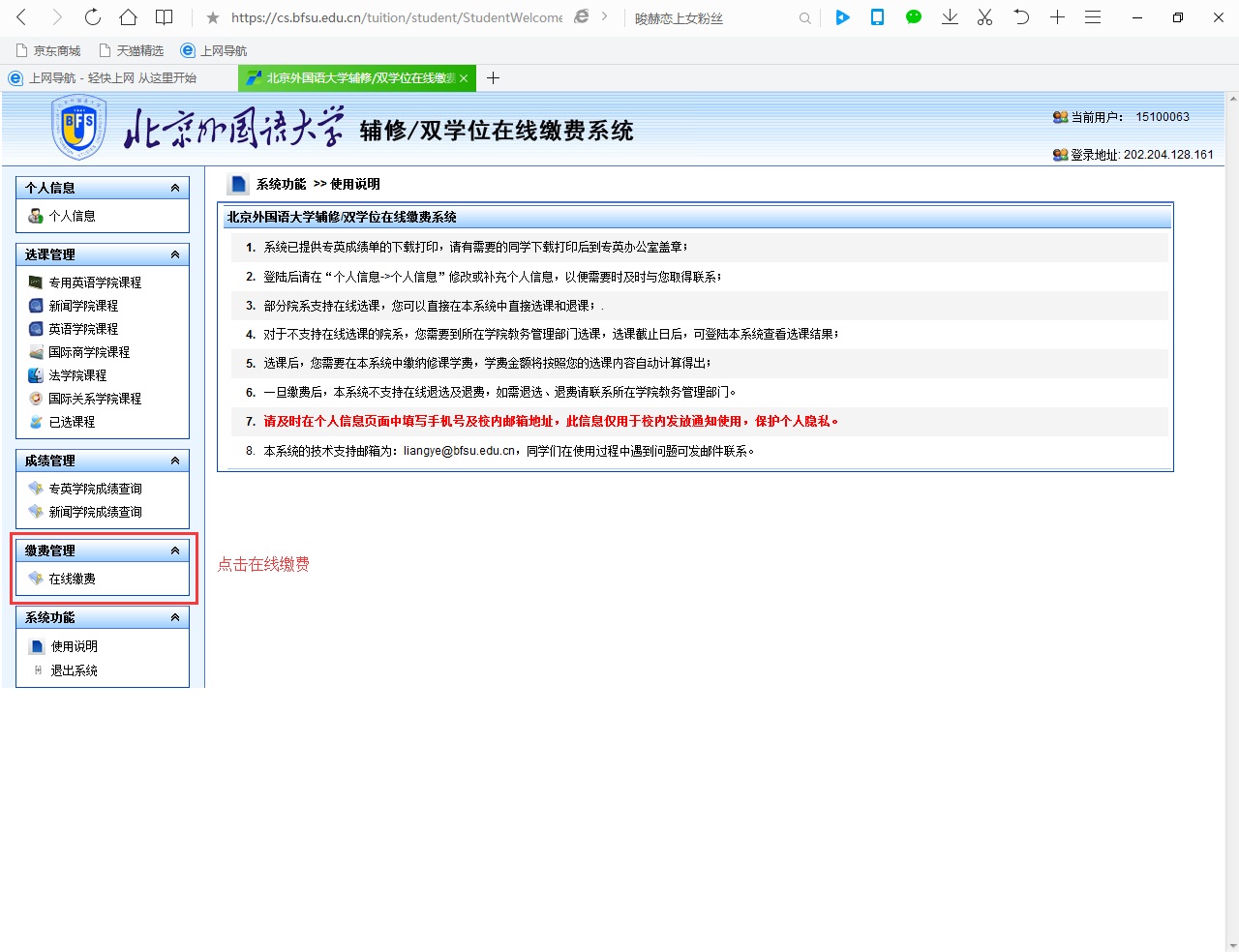Open 专用英语学院课程 course link
Screen dimensions: 1239x952
(x=95, y=283)
